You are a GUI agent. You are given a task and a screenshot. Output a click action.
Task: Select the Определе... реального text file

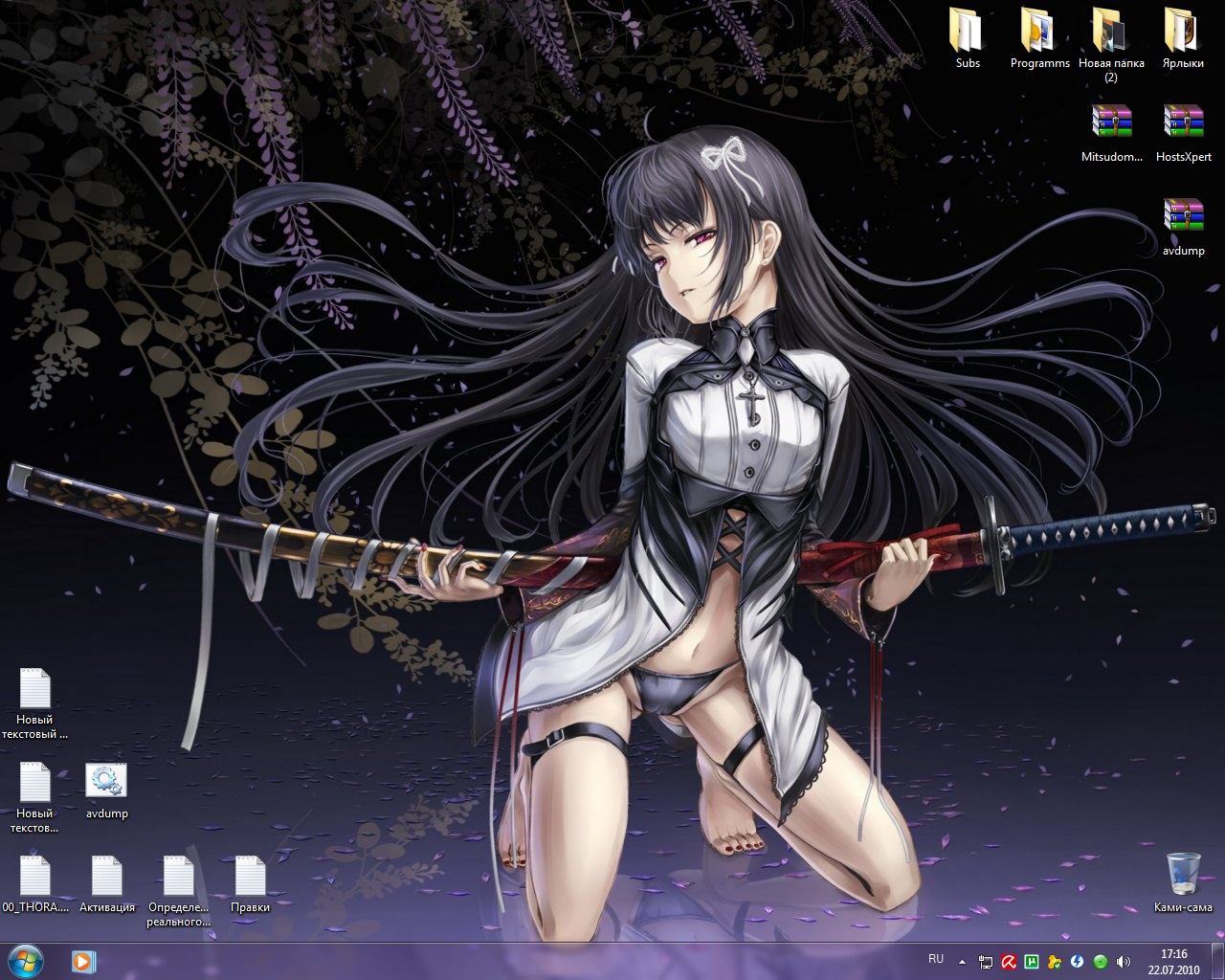click(179, 890)
